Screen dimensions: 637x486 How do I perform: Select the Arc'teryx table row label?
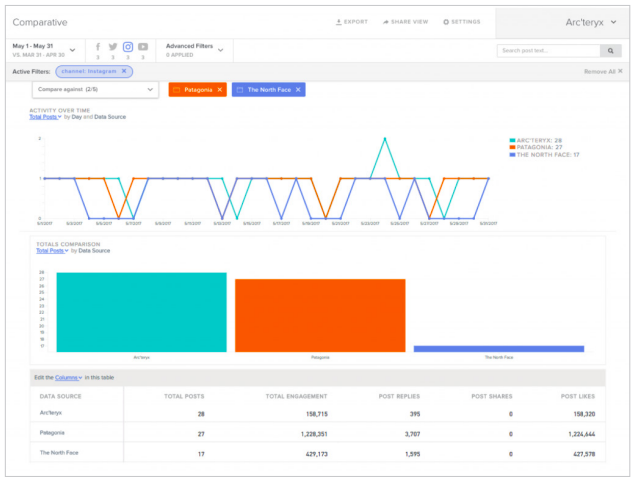click(x=51, y=413)
